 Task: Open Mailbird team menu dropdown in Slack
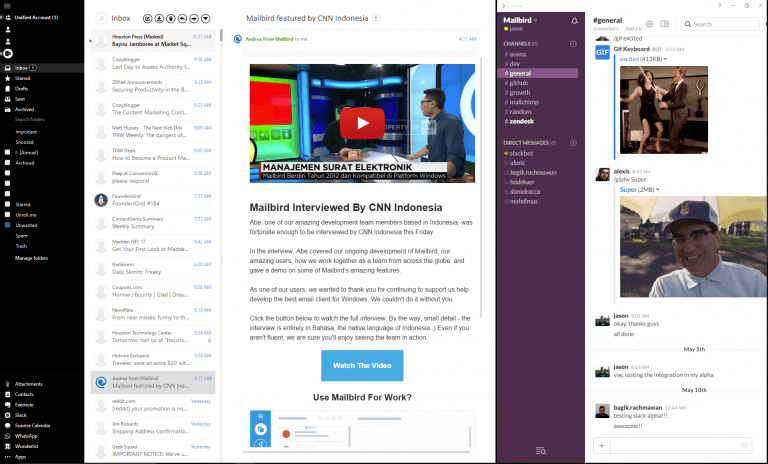point(520,20)
